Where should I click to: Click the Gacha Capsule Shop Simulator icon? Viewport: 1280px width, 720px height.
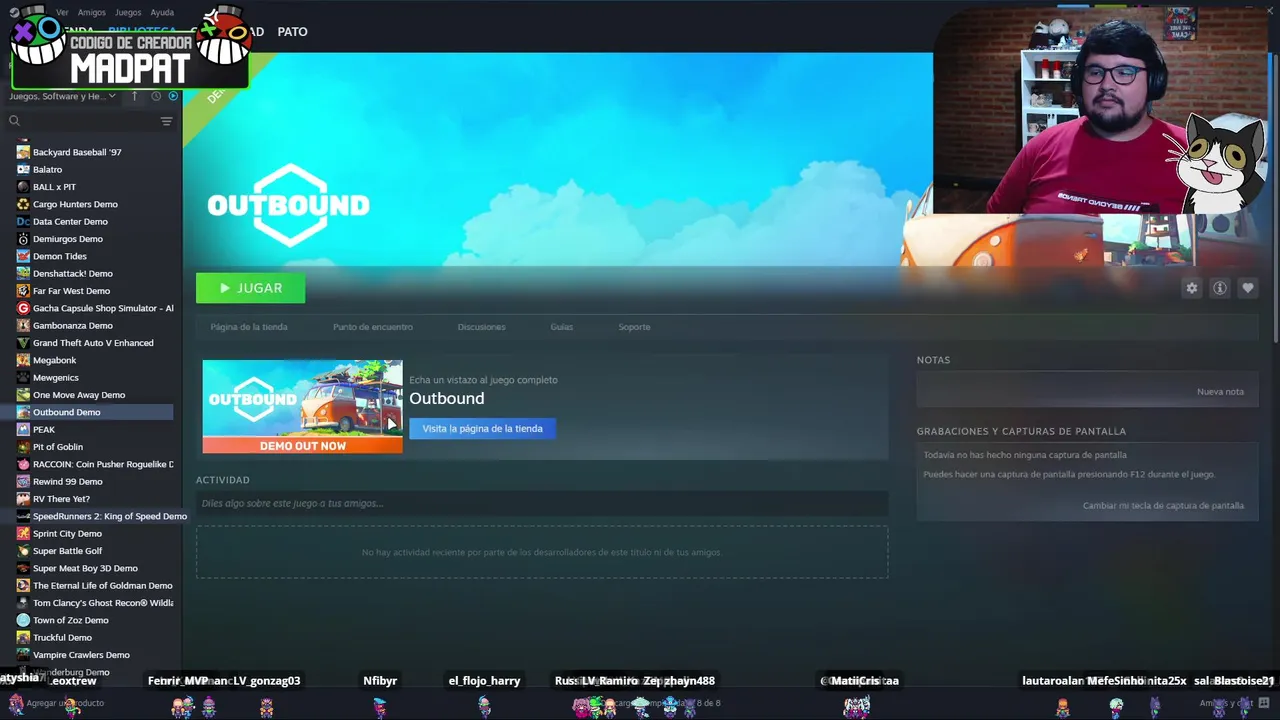tap(23, 308)
